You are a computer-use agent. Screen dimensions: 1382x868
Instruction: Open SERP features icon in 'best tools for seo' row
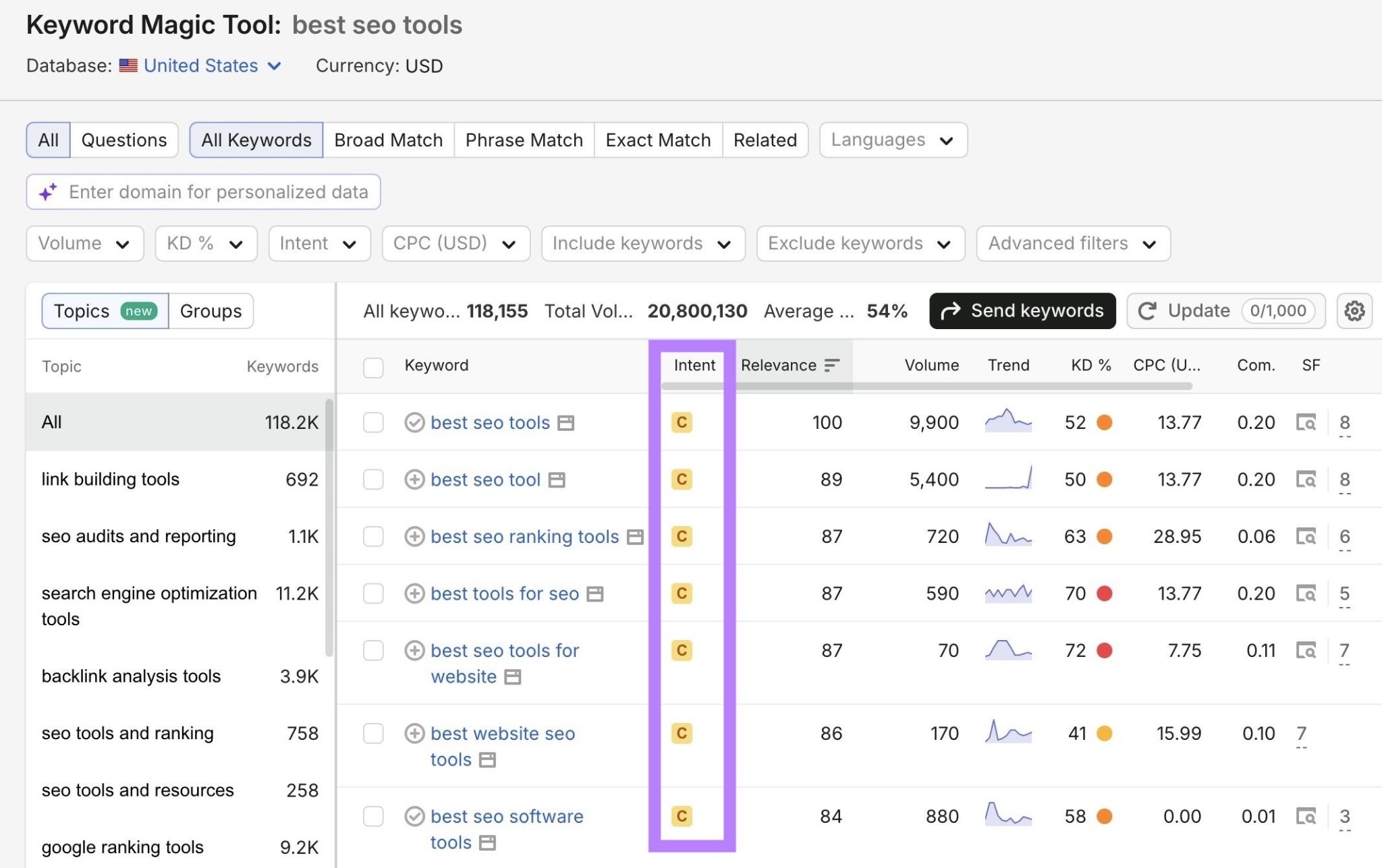point(1306,594)
